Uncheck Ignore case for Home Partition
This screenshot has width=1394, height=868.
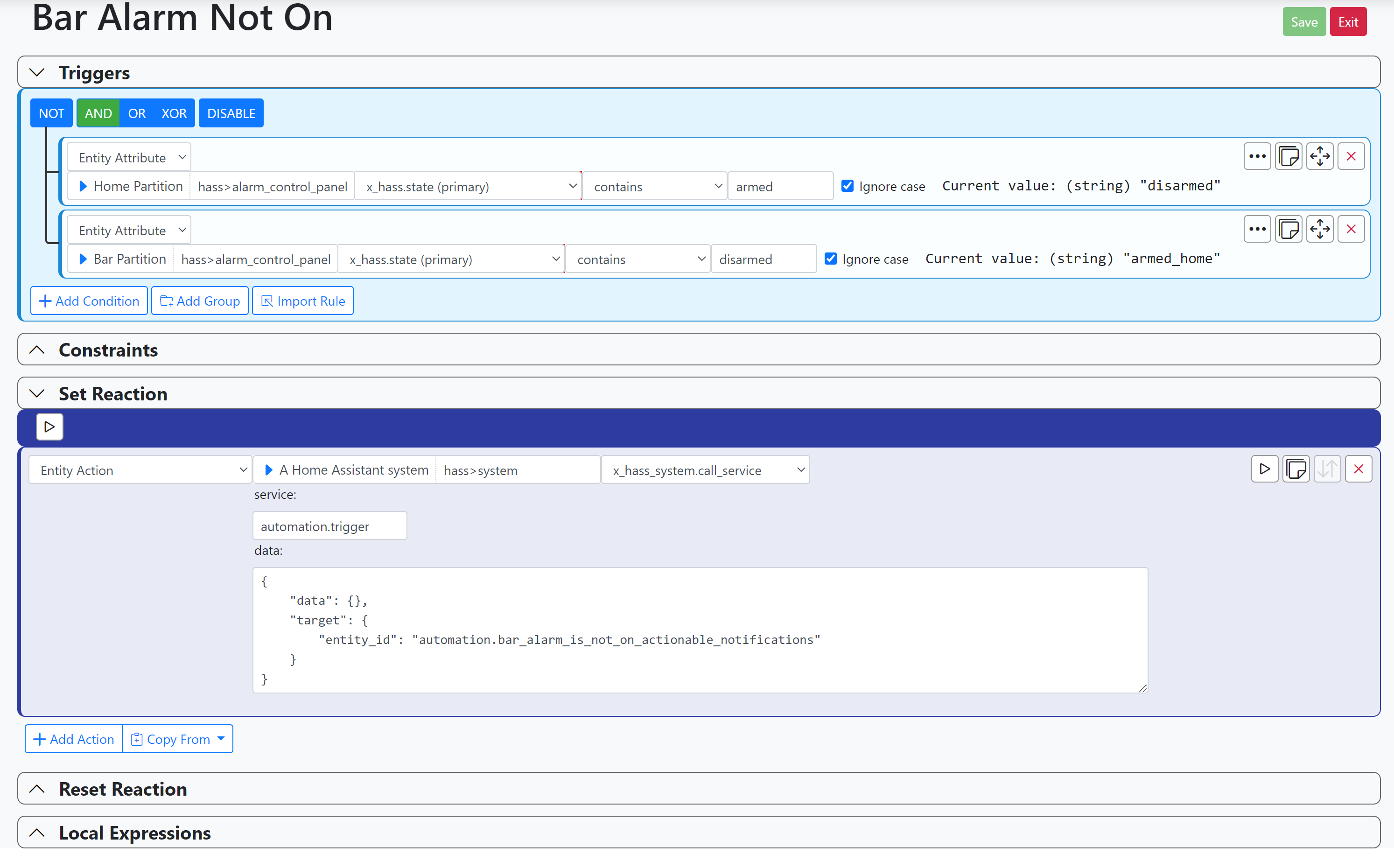[848, 186]
